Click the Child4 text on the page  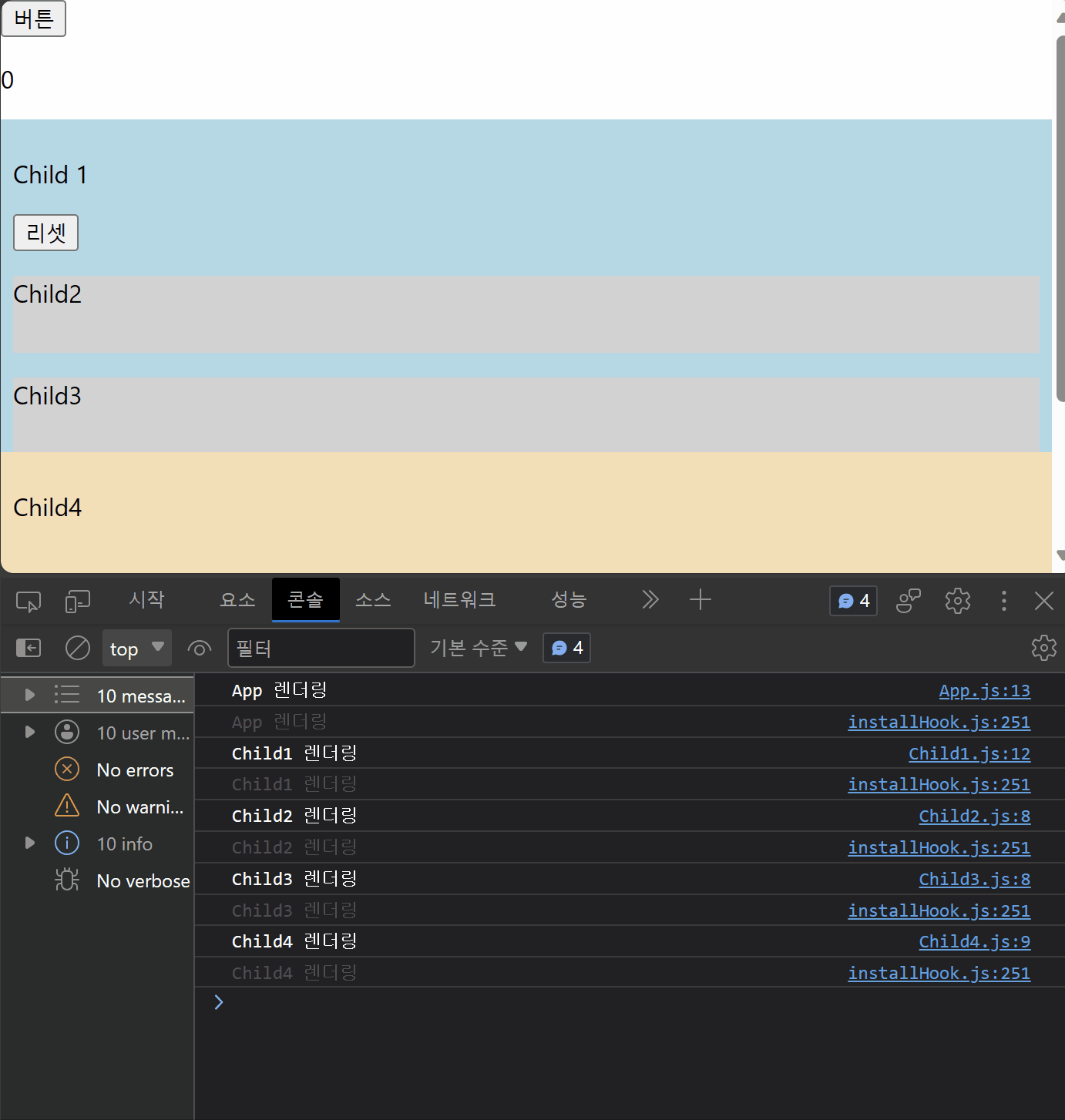47,508
